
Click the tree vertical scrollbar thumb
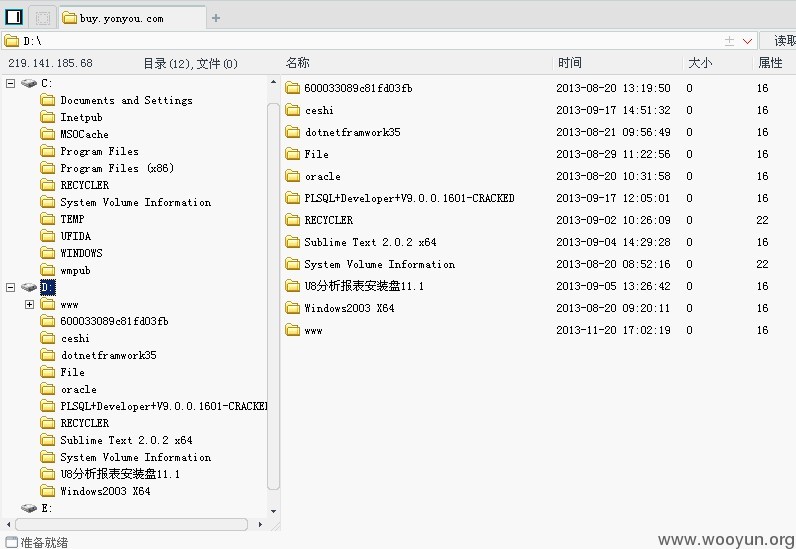tap(274, 296)
